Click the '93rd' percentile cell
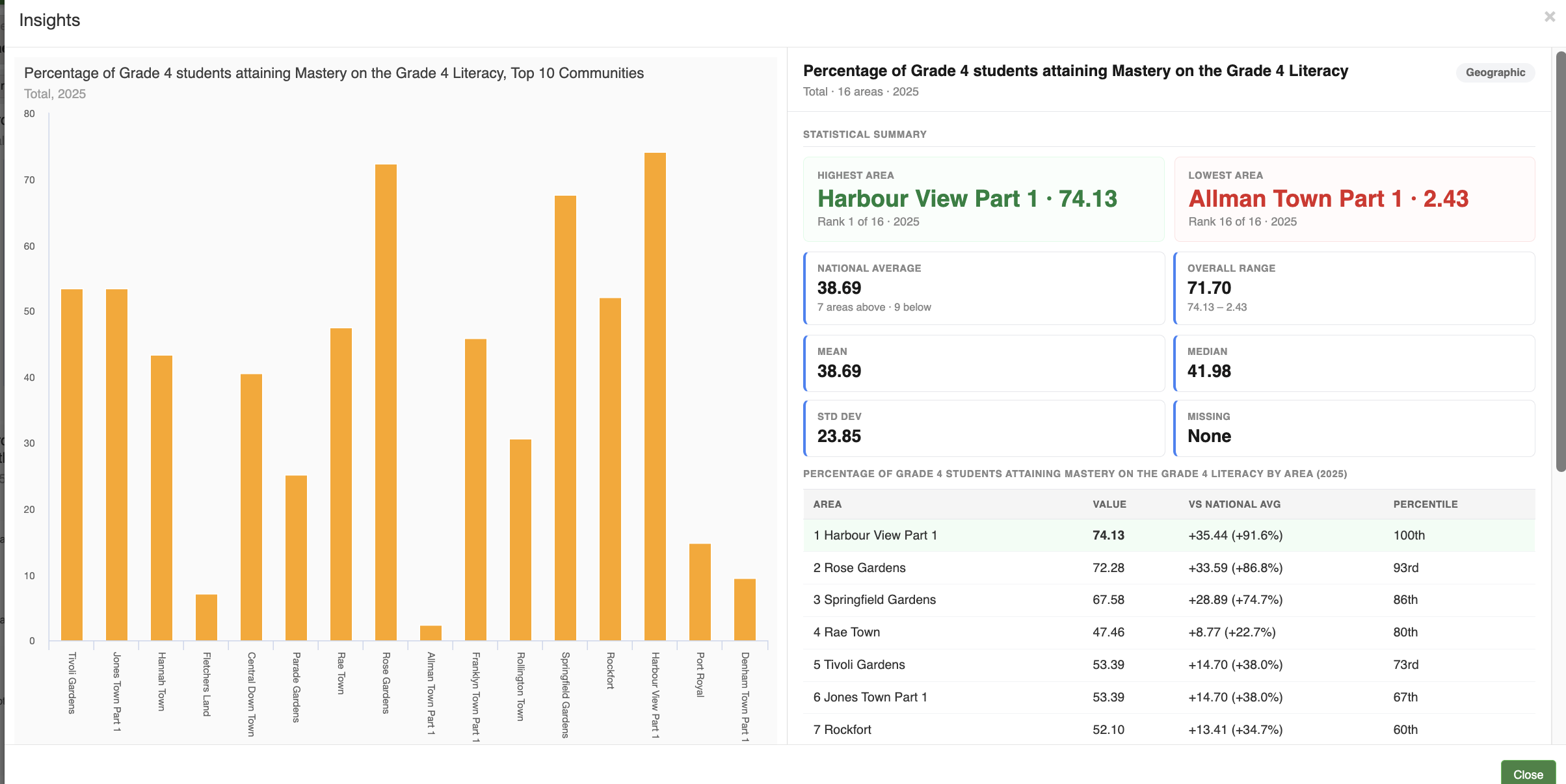 [1405, 568]
